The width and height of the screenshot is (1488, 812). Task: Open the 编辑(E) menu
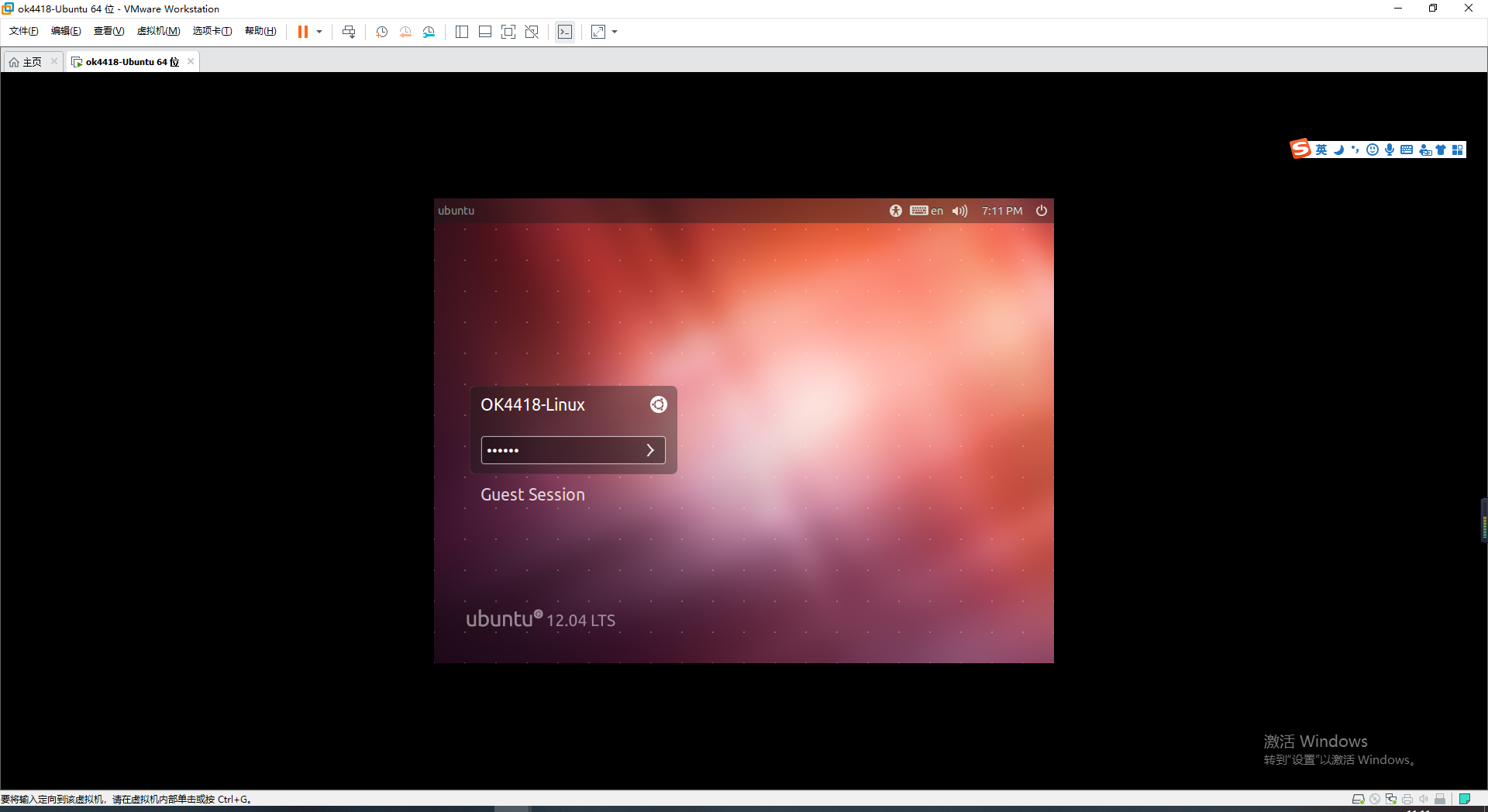(66, 31)
